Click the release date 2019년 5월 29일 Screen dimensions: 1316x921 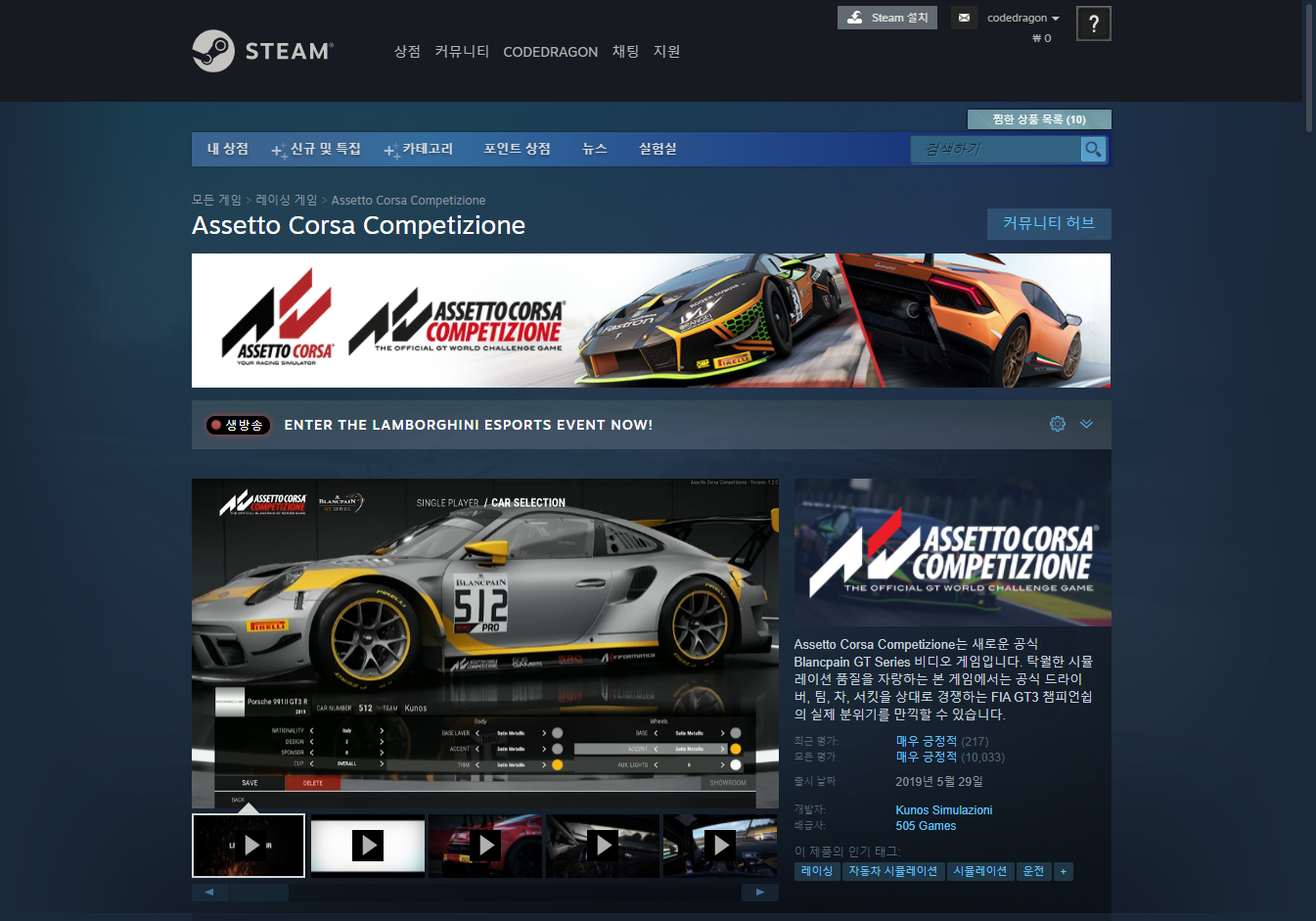point(939,781)
